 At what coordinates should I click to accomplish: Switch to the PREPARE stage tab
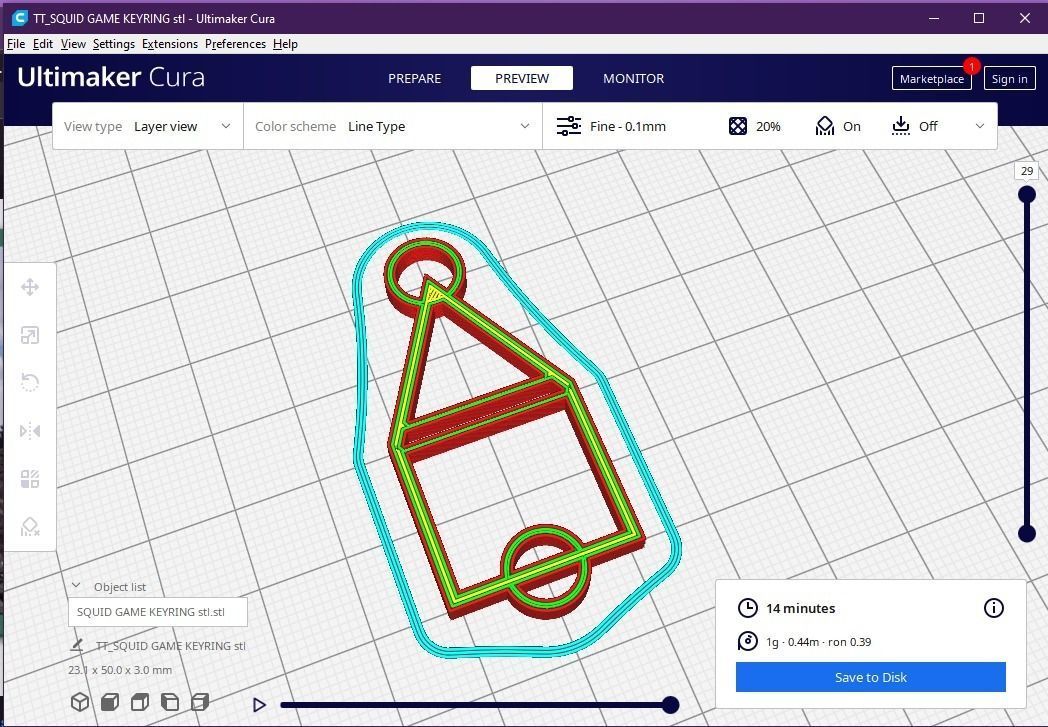click(414, 78)
